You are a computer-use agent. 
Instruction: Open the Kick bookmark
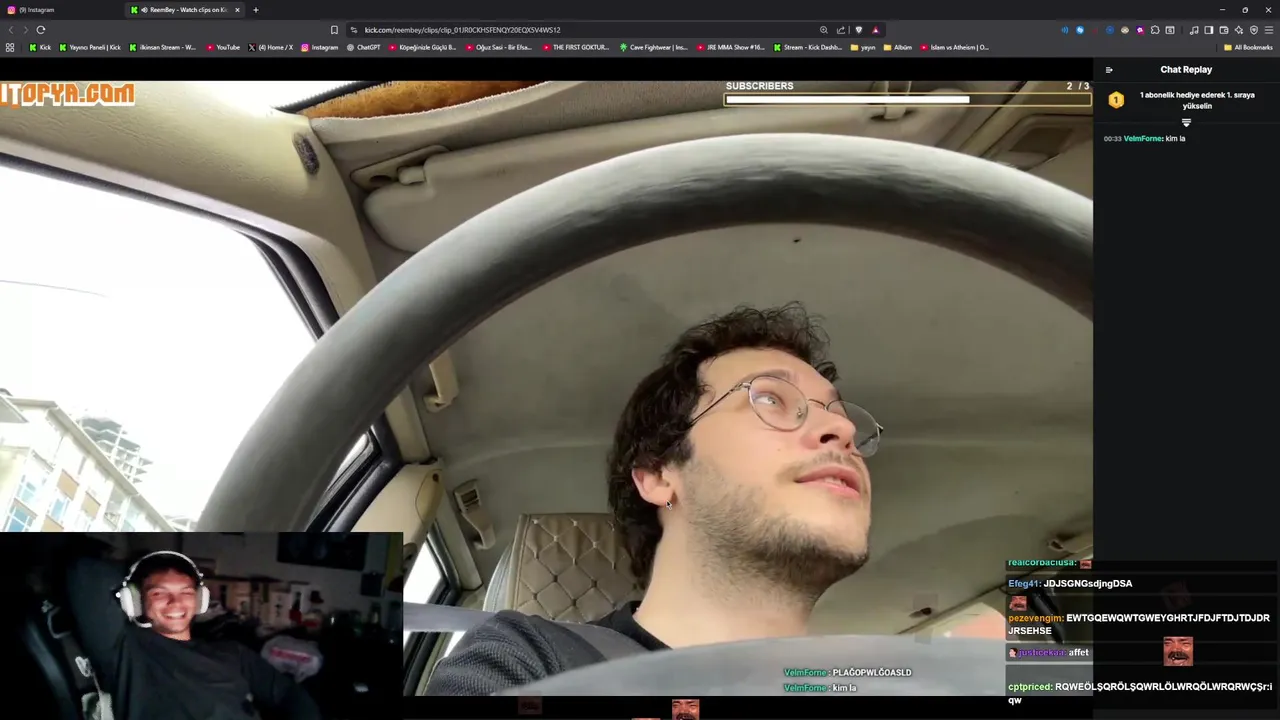[x=40, y=47]
